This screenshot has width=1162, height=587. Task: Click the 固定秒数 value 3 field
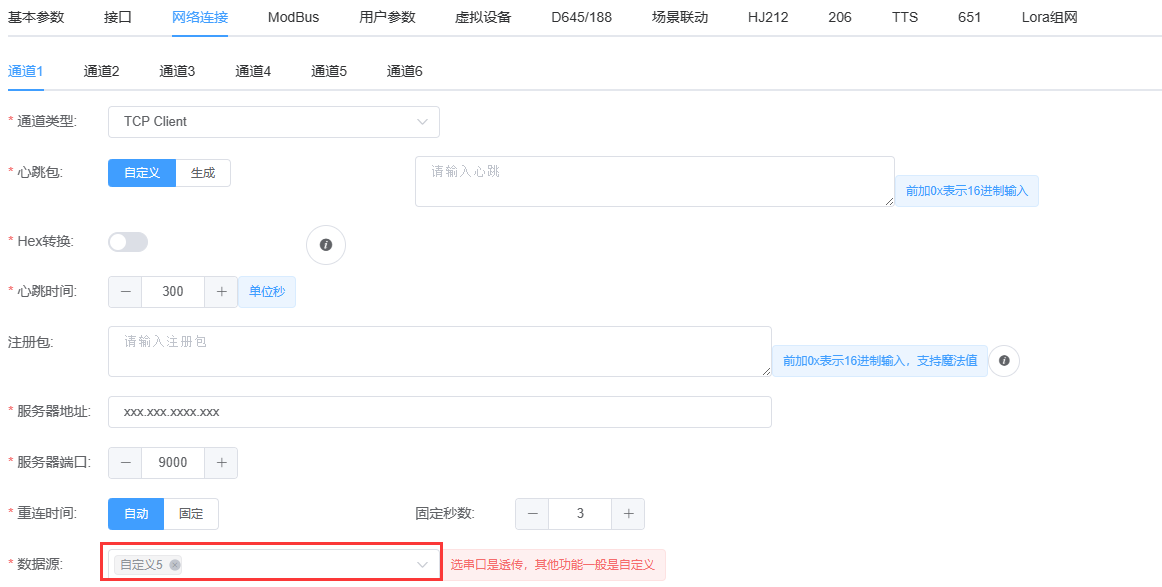(580, 514)
